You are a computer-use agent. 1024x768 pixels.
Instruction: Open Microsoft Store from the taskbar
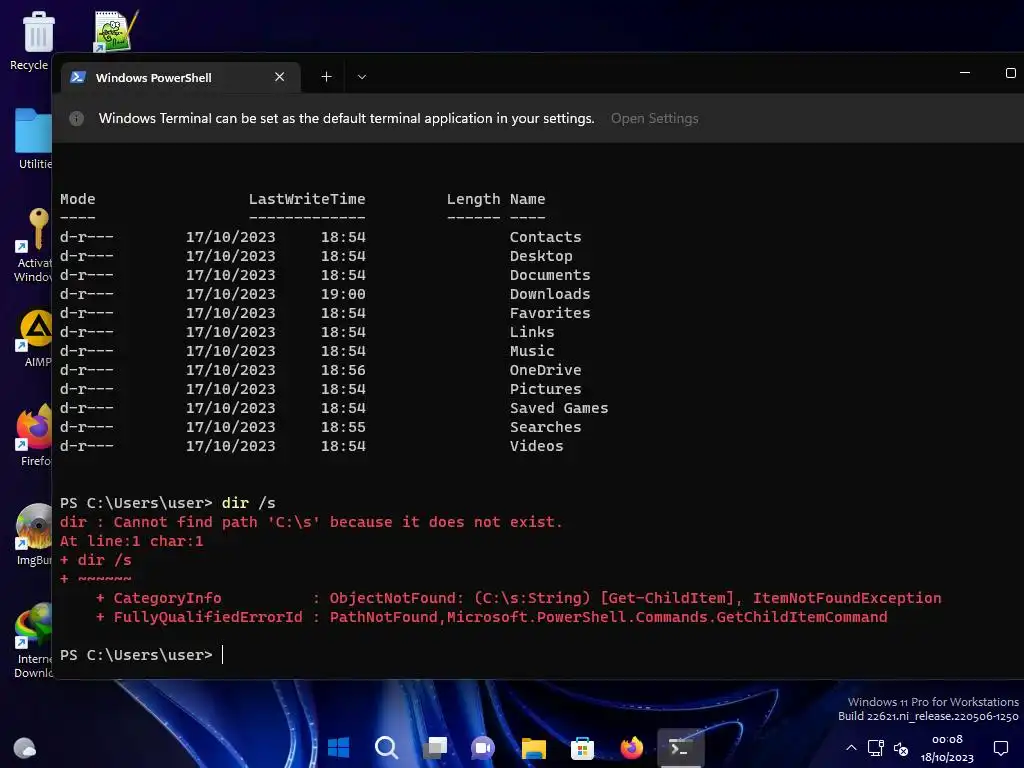583,747
